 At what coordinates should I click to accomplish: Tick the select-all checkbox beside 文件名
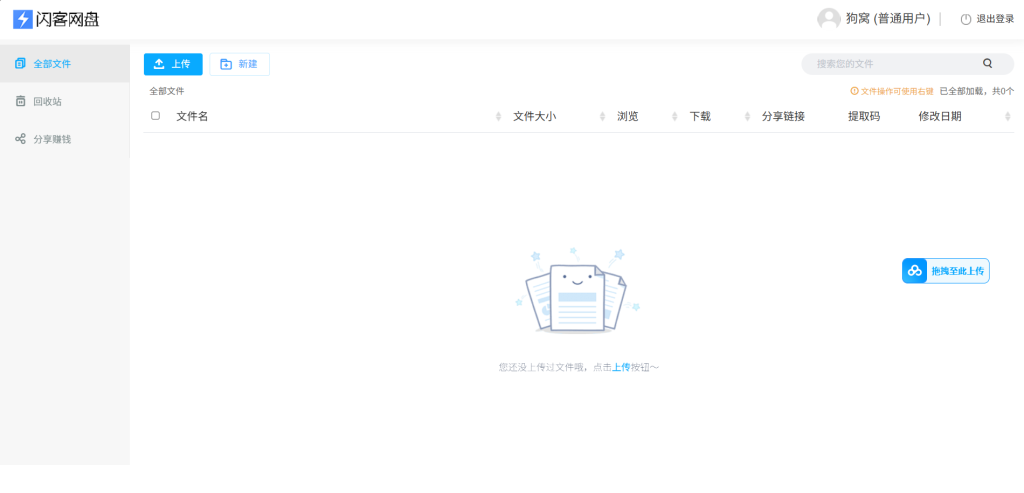(x=155, y=116)
